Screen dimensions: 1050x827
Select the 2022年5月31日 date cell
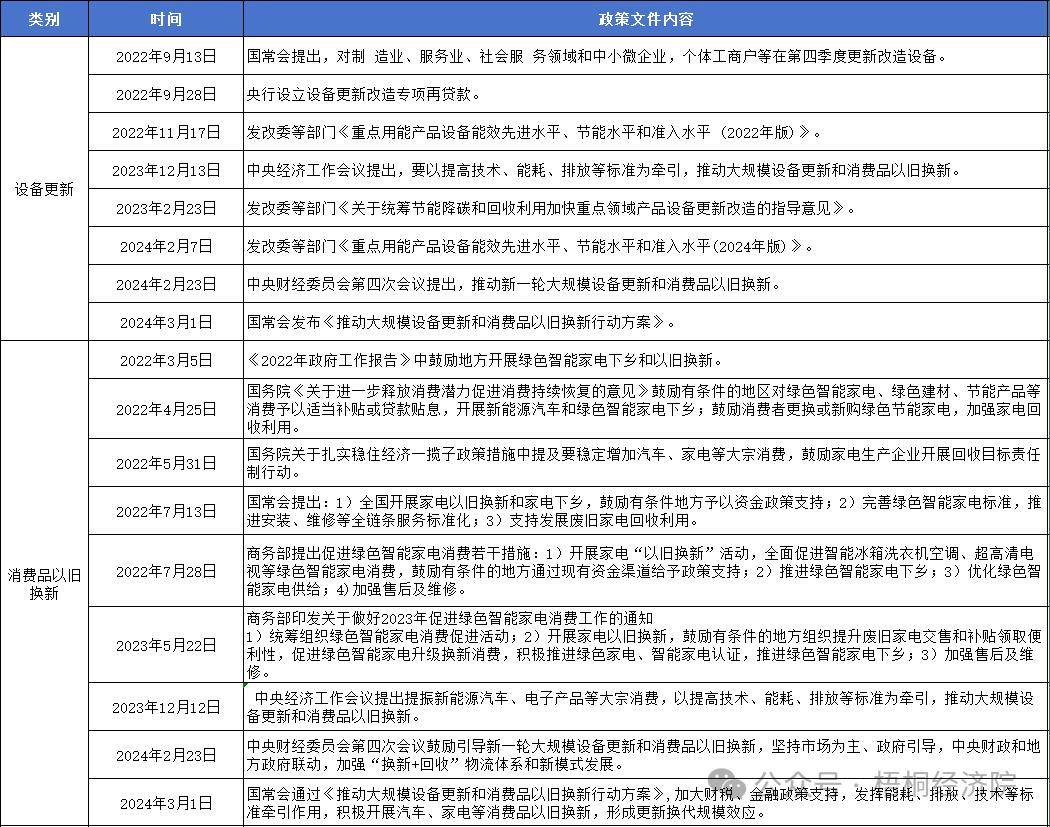166,463
